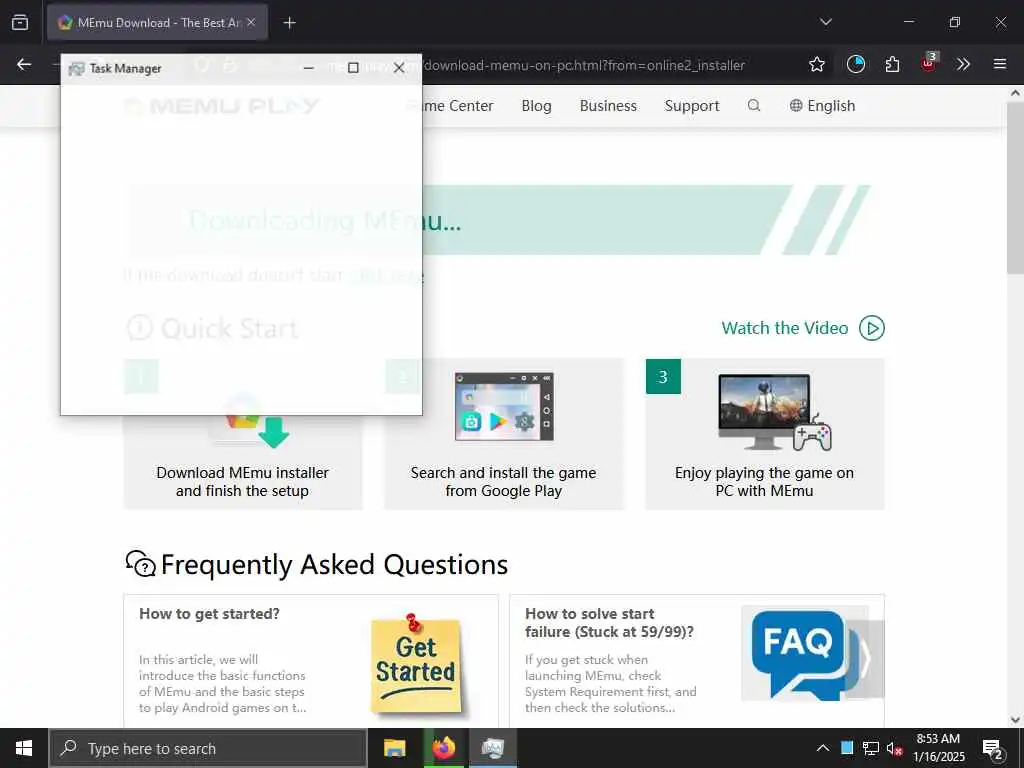Close the Task Manager window
The image size is (1024, 768).
pyautogui.click(x=399, y=68)
